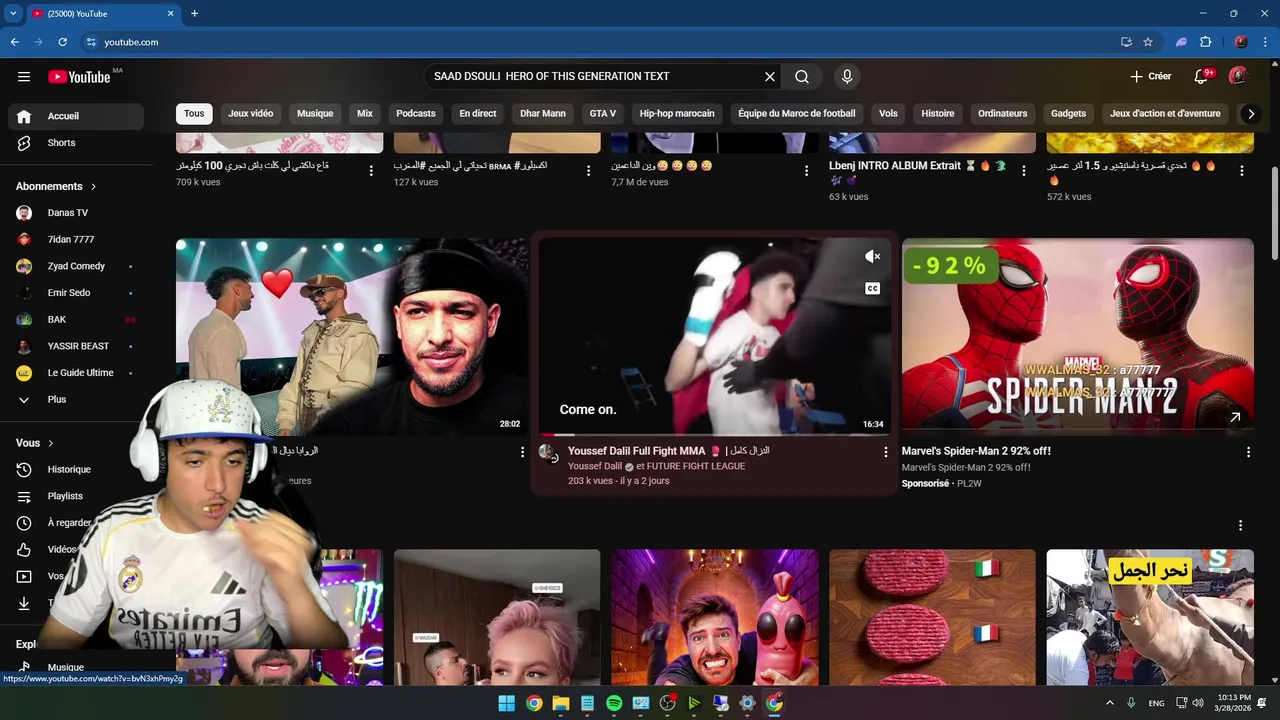Seek on the preview video progress bar
The image size is (1280, 720).
pos(715,434)
